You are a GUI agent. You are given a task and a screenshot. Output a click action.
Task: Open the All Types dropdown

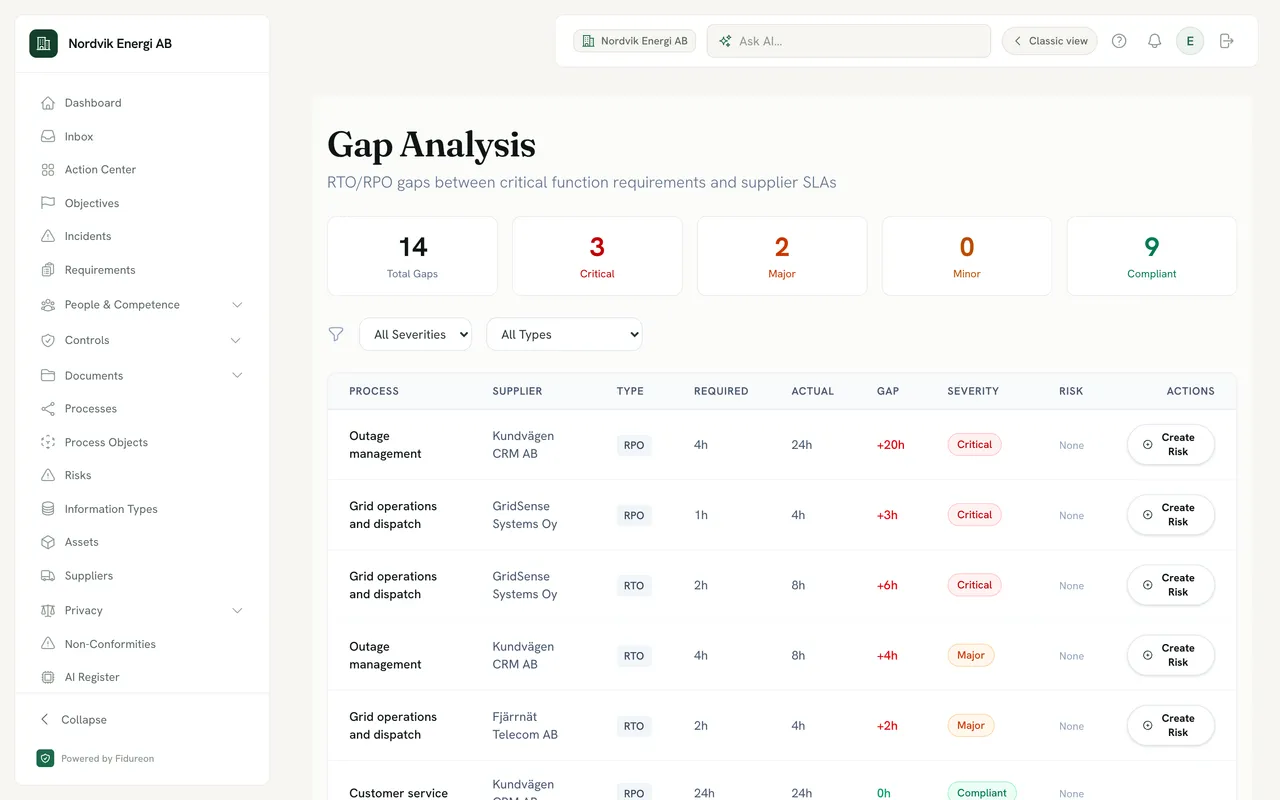[564, 334]
